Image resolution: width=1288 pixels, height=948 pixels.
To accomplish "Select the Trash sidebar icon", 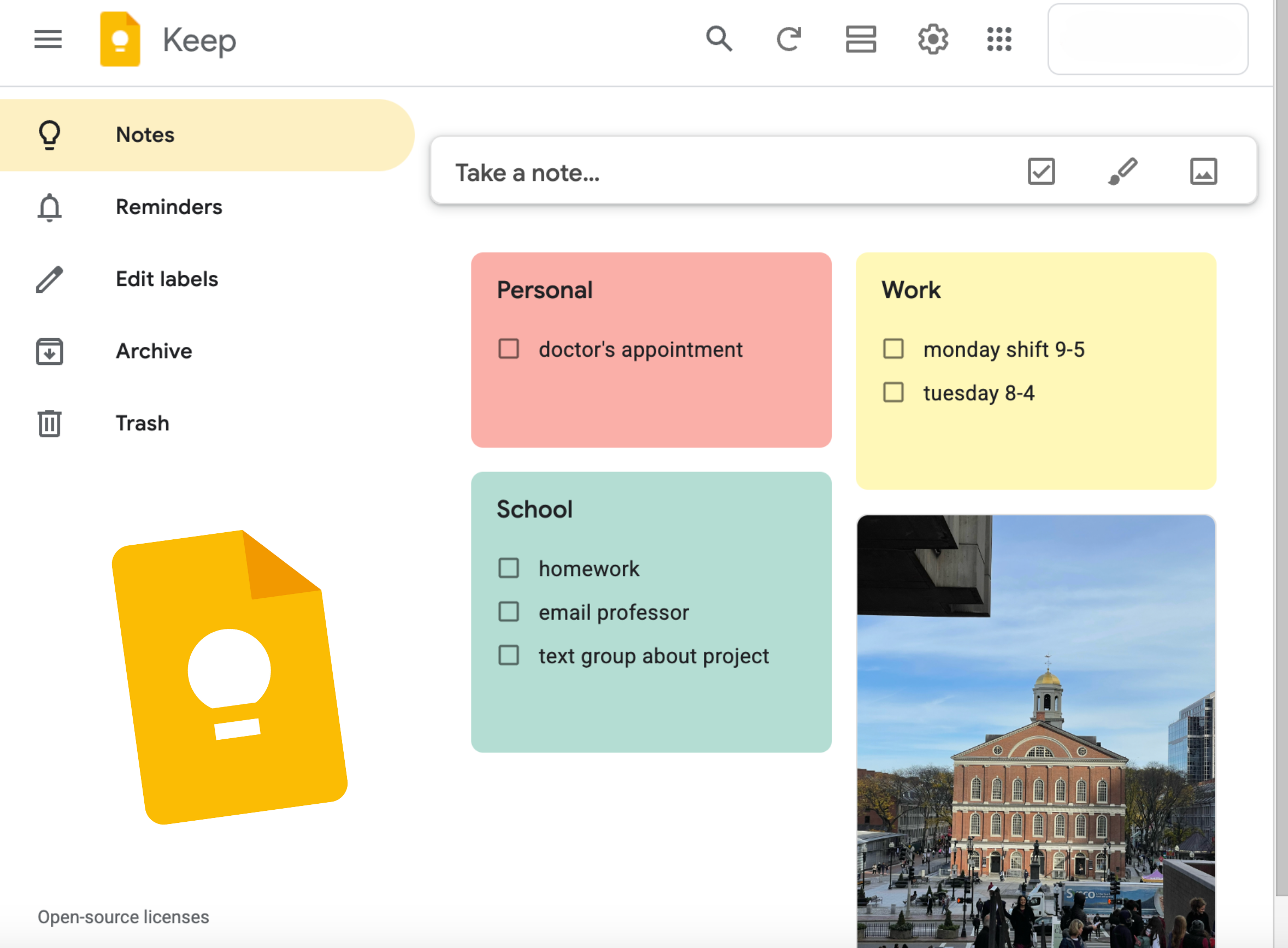I will (49, 423).
